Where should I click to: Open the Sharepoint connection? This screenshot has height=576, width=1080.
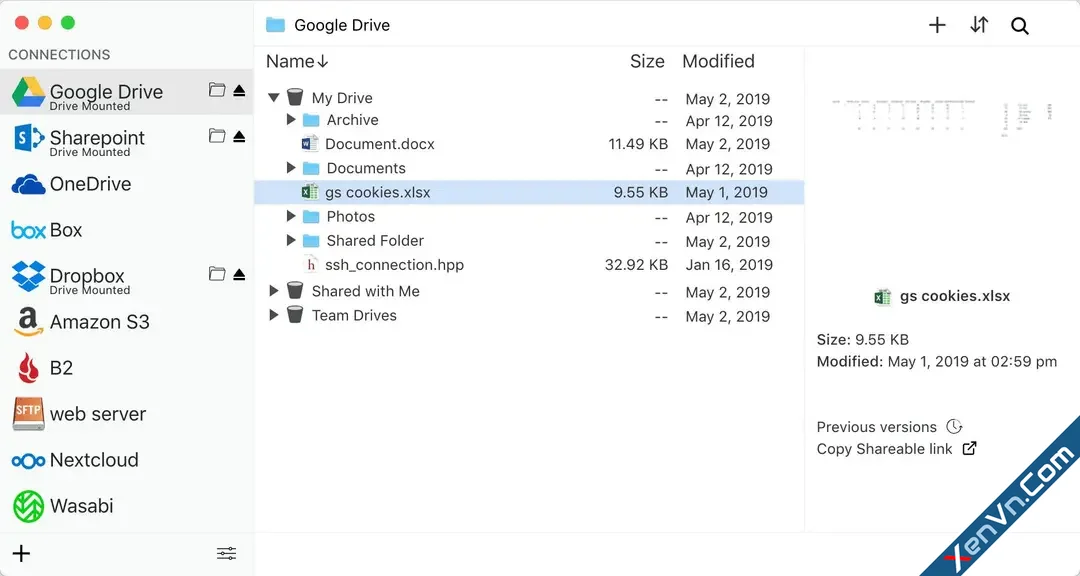point(127,138)
